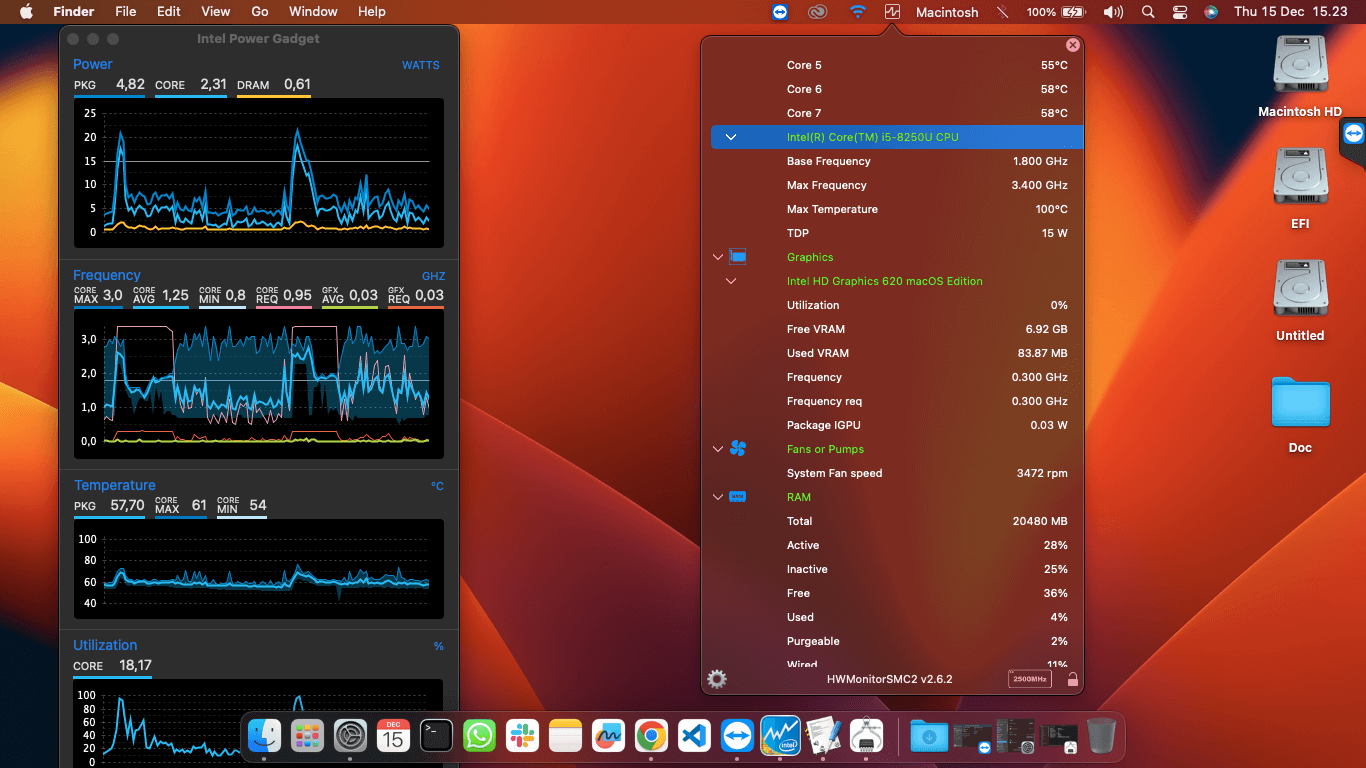This screenshot has height=768, width=1366.
Task: Launch Terminal from the Dock
Action: [437, 737]
